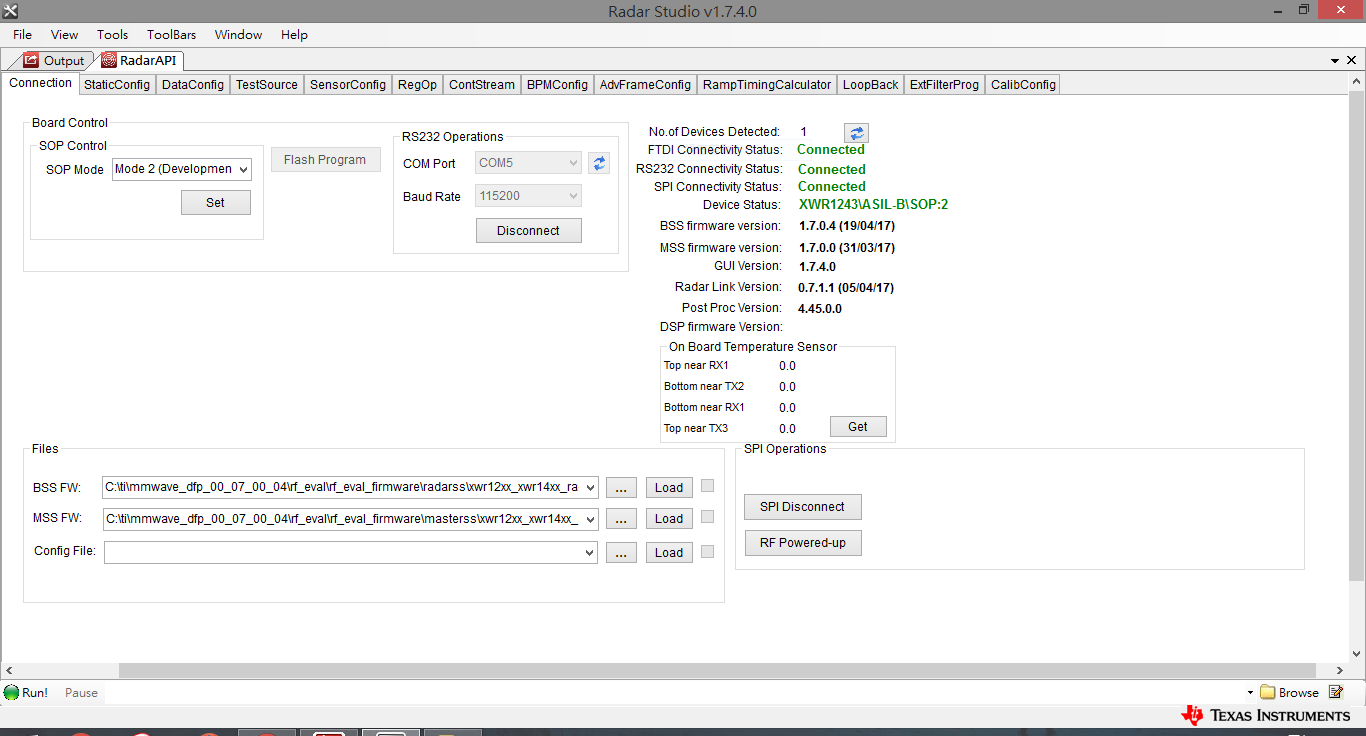Click Post Proc Version value 4.45.0.0
The height and width of the screenshot is (736, 1366).
tap(820, 309)
